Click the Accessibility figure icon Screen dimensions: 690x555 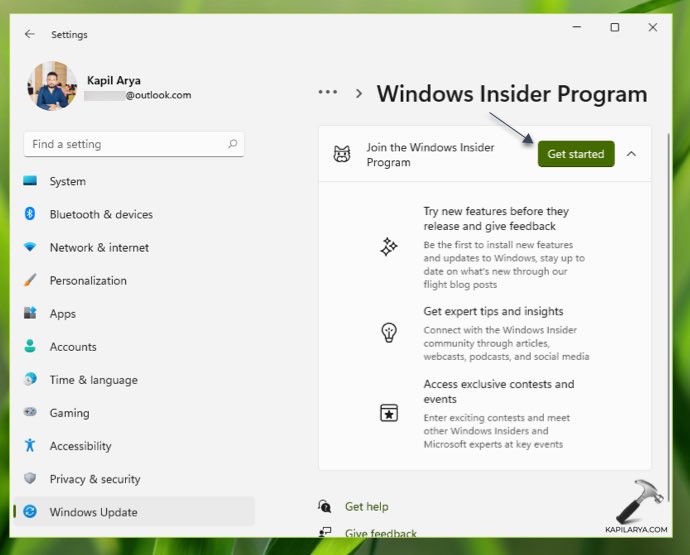(x=30, y=445)
